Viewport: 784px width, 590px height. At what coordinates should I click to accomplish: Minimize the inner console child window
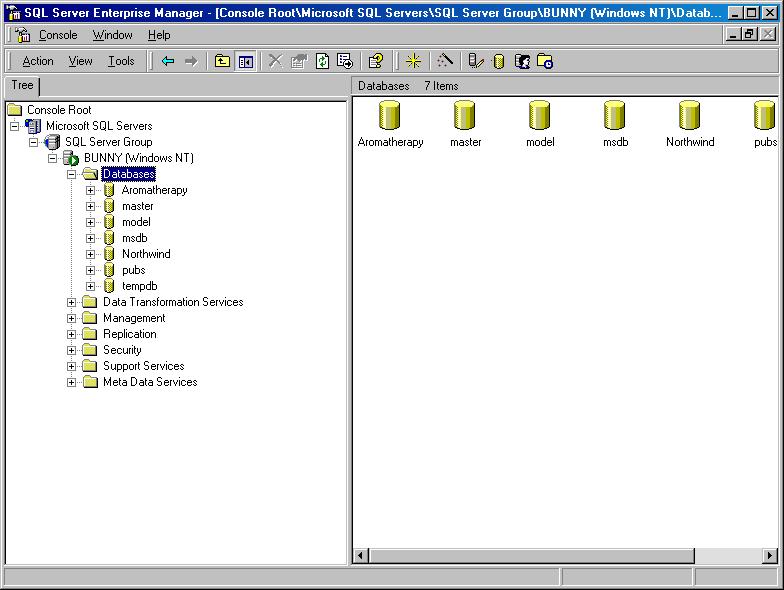tap(733, 34)
